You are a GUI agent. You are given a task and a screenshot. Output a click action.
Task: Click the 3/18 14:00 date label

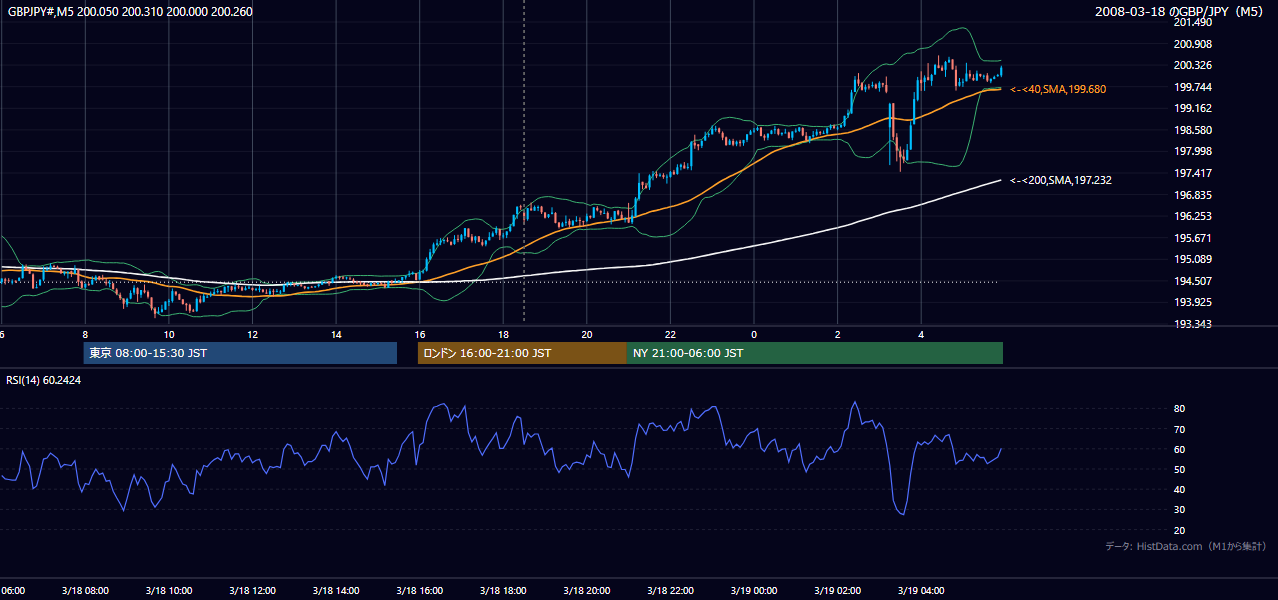336,591
